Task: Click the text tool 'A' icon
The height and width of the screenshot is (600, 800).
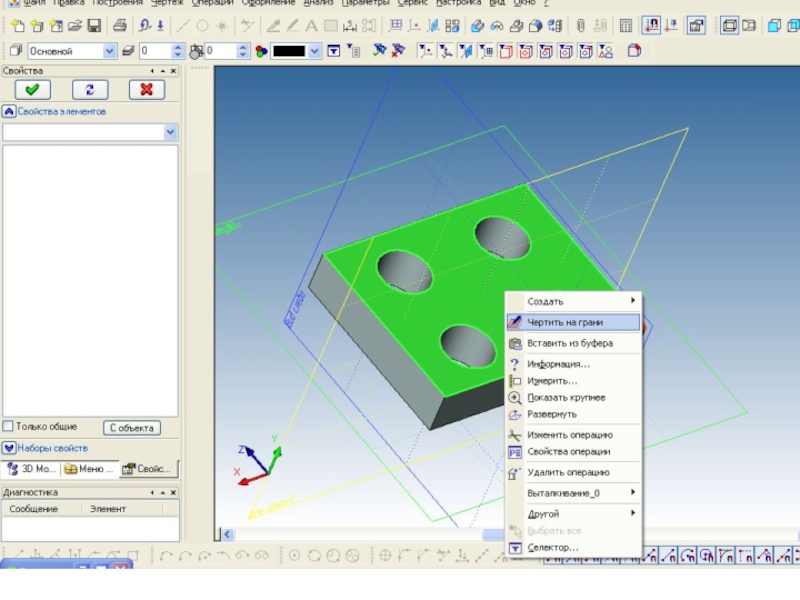Action: coord(310,26)
